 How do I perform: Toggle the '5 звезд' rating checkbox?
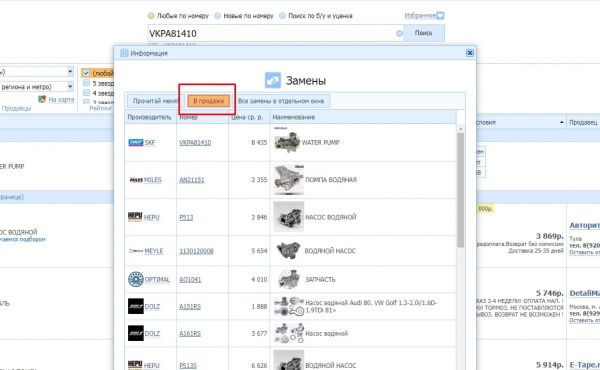coord(86,83)
